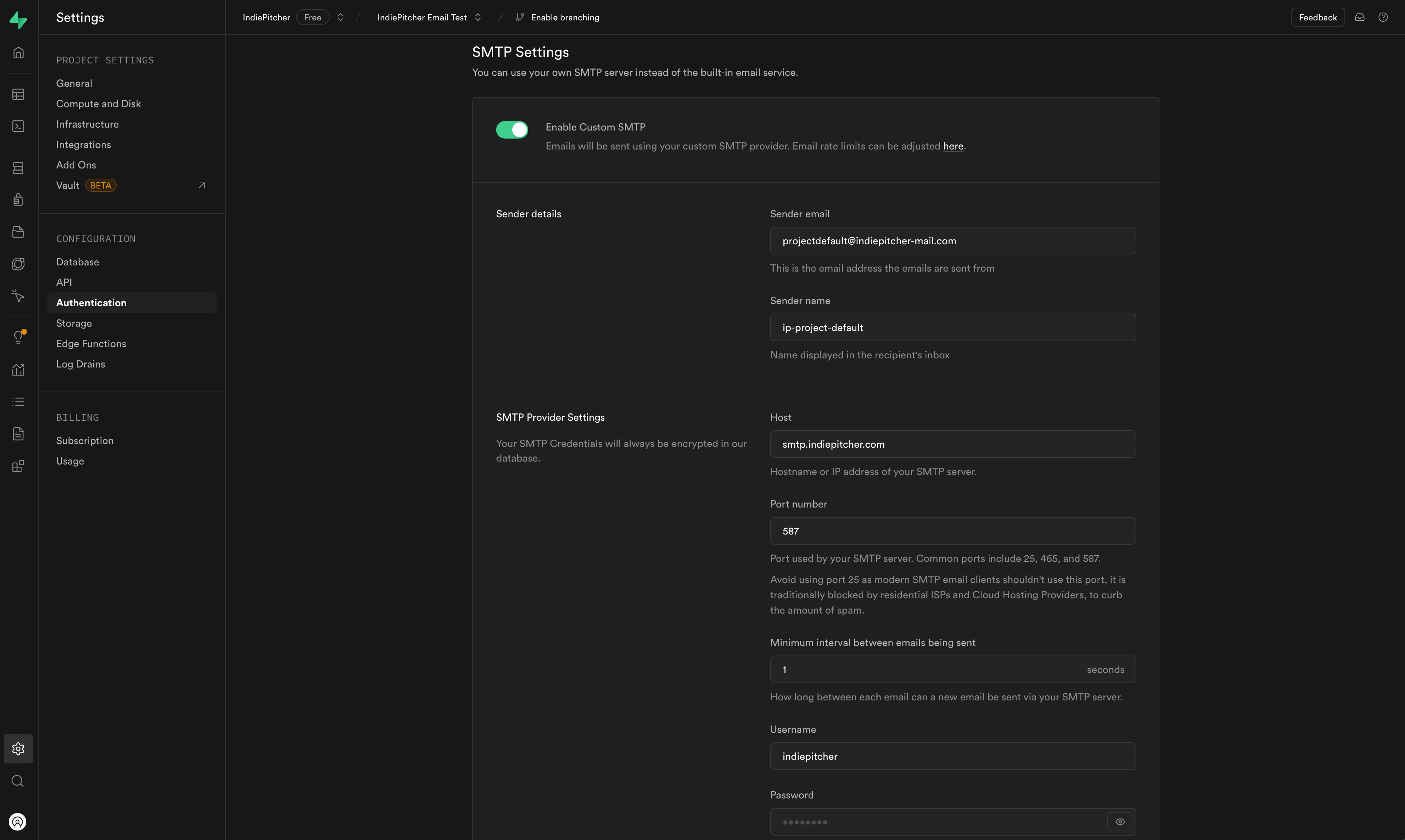Click the Free plan badge
This screenshot has width=1405, height=840.
312,17
